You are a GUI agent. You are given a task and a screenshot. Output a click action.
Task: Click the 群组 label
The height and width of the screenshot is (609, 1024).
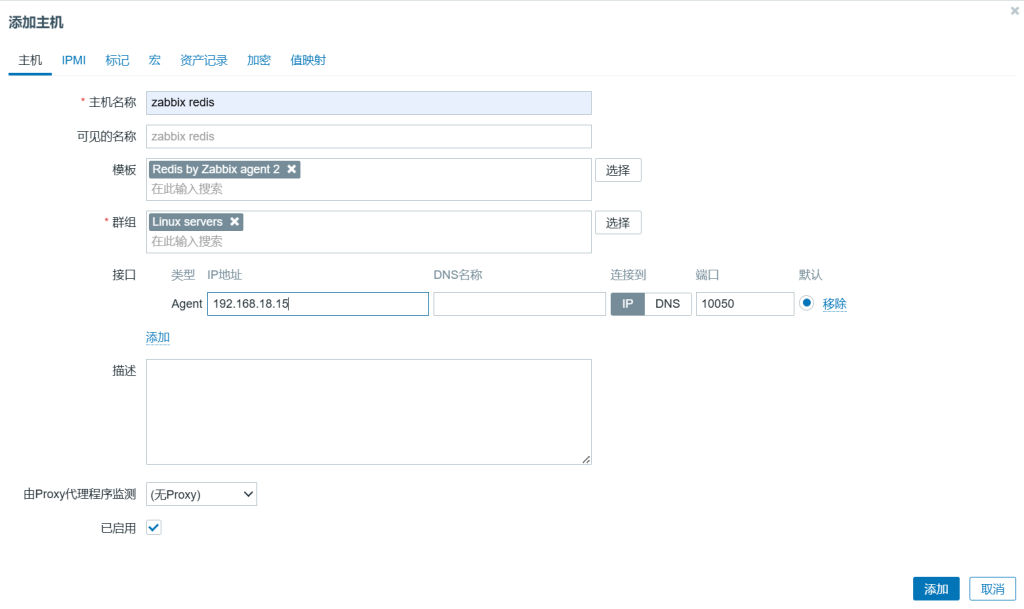pyautogui.click(x=124, y=223)
